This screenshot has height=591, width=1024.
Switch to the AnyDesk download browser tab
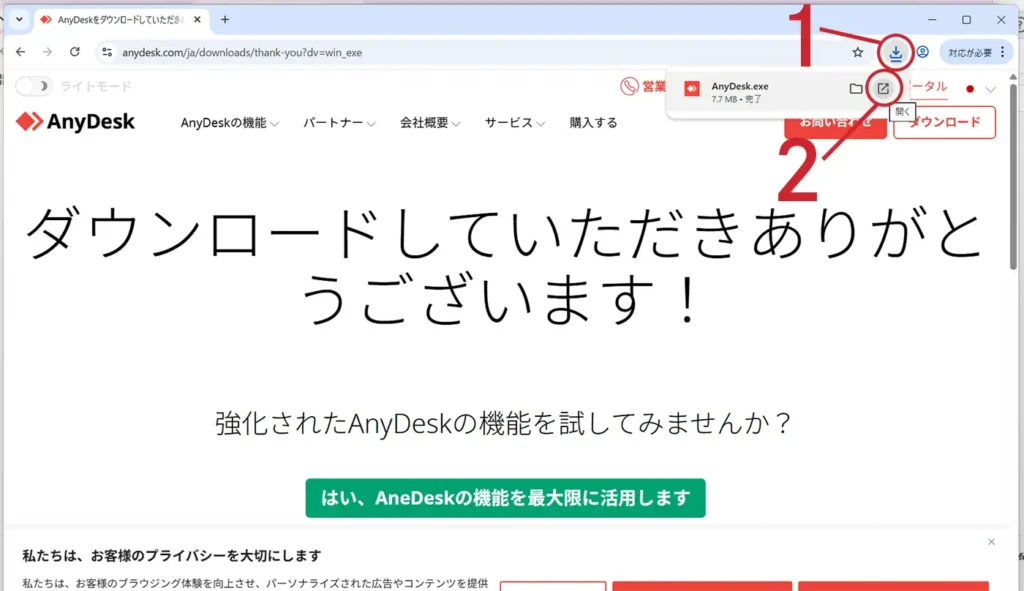click(118, 19)
